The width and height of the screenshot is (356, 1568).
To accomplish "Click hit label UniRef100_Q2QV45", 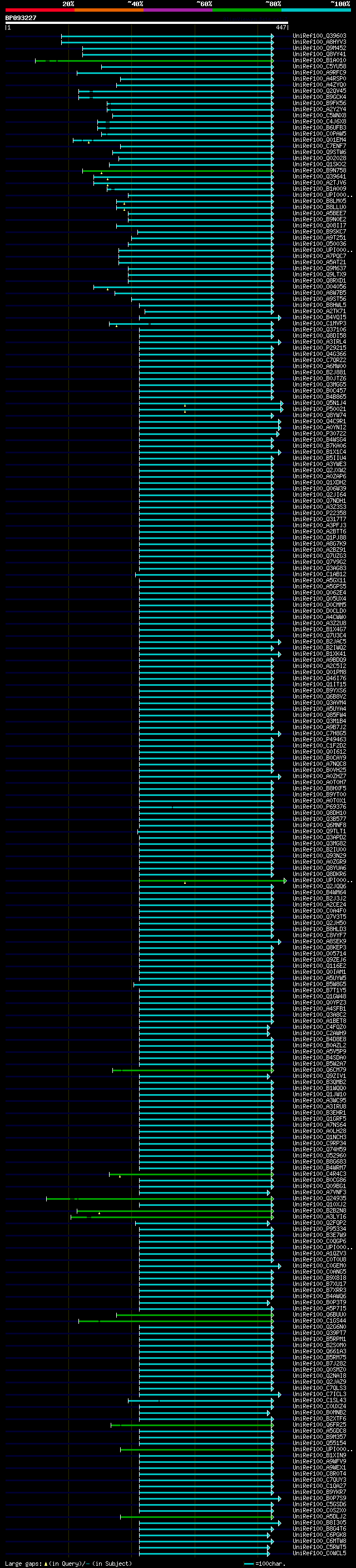I will tap(319, 91).
